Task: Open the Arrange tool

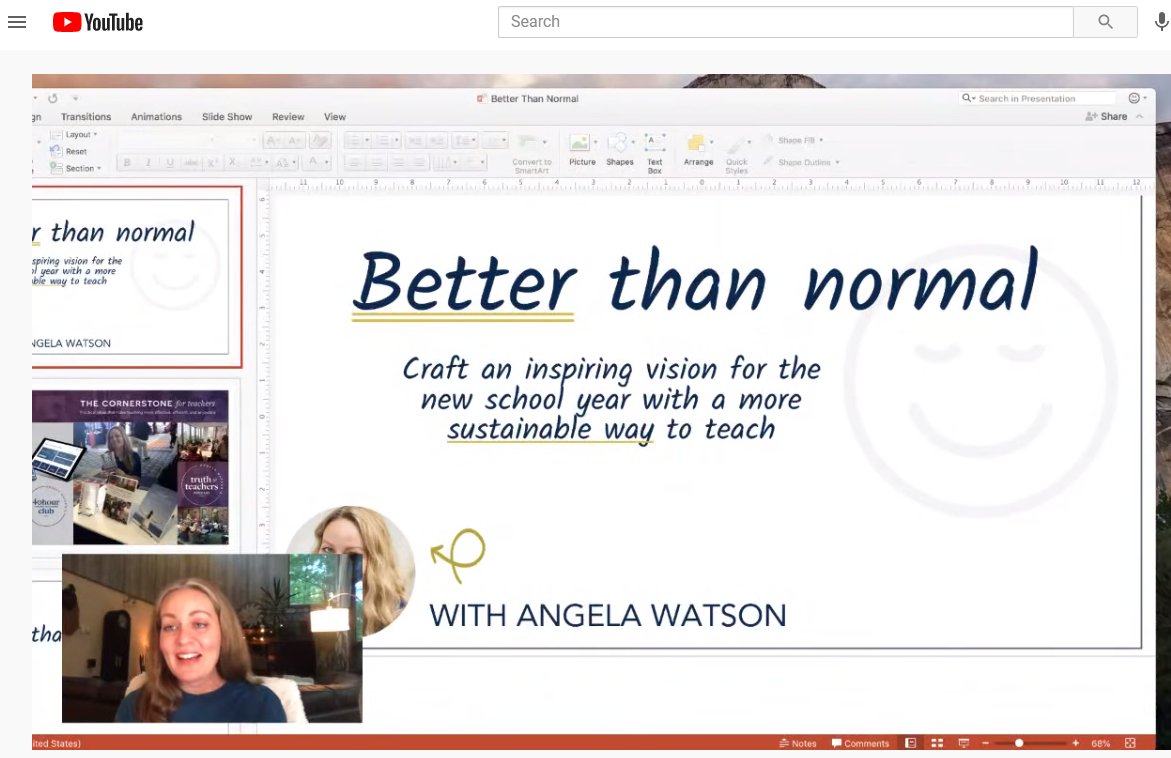Action: [x=698, y=150]
